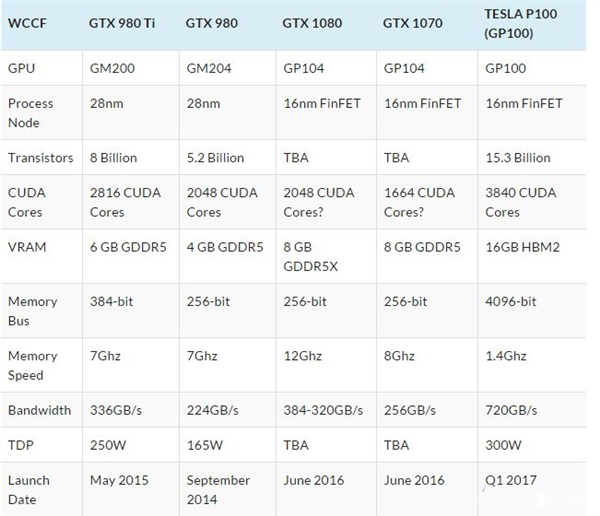Select the Memory Bus row label

coord(33,311)
